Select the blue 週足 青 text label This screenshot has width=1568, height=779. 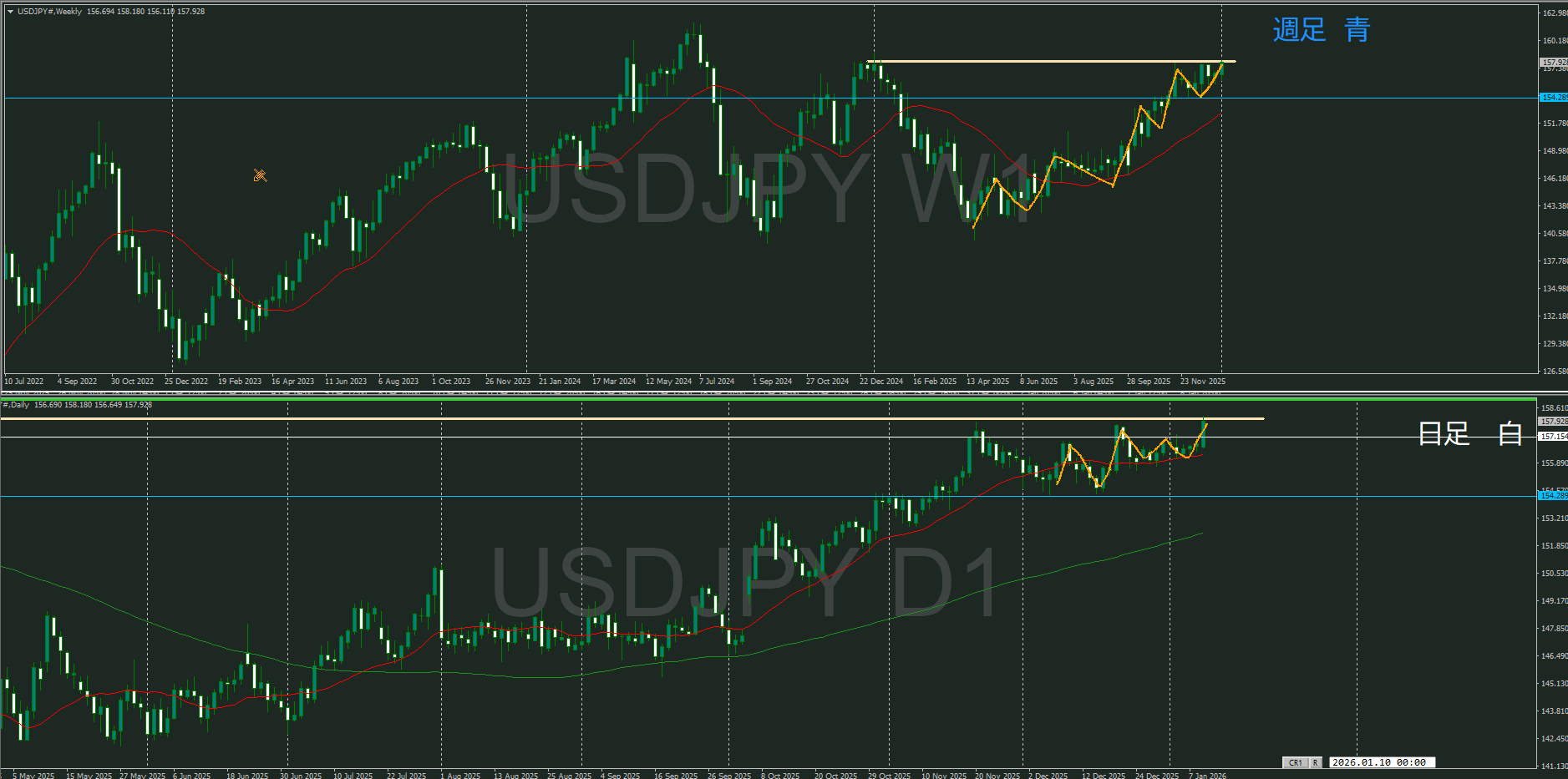click(x=1321, y=30)
